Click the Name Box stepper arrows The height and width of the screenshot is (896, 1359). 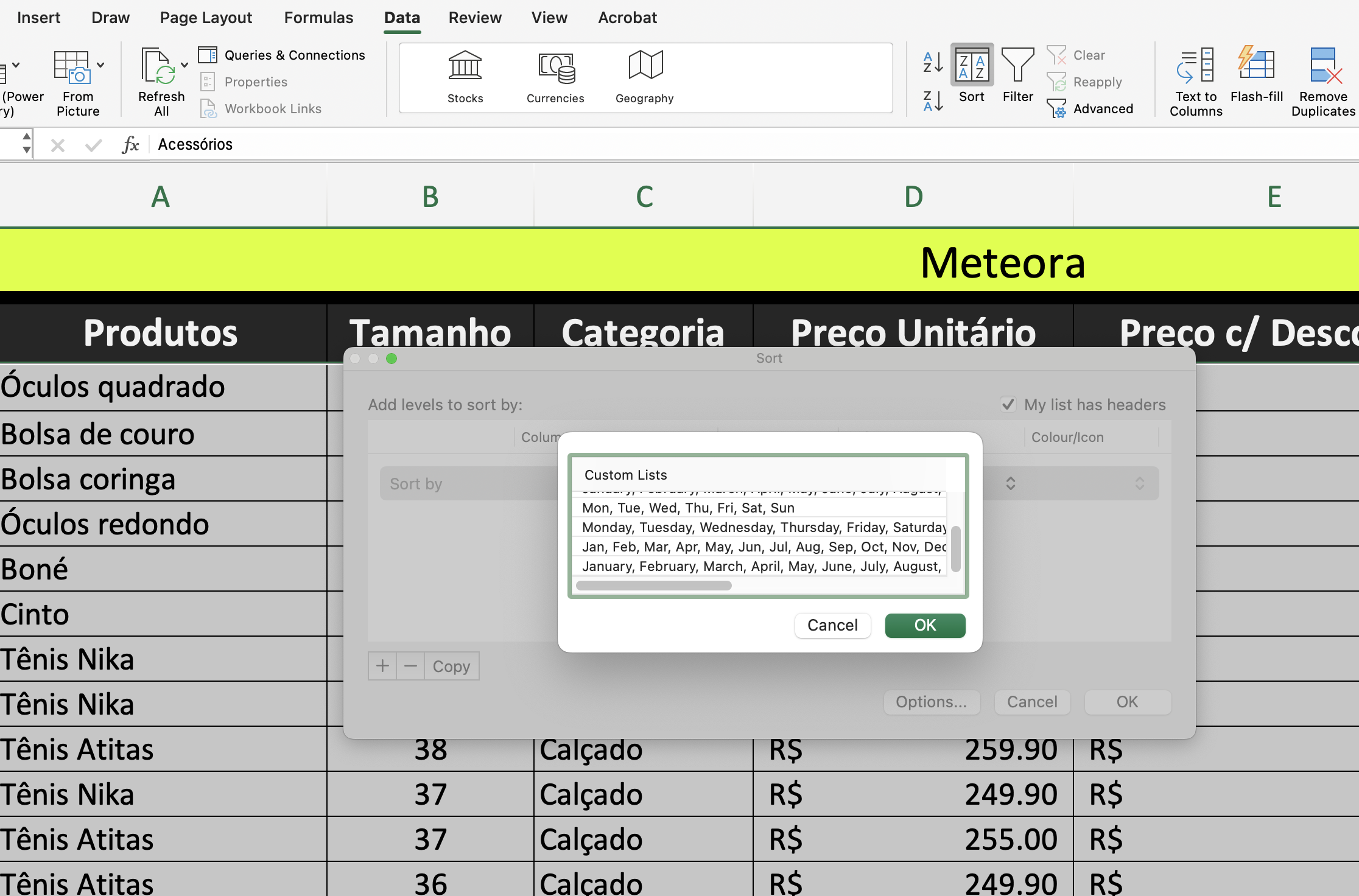26,142
